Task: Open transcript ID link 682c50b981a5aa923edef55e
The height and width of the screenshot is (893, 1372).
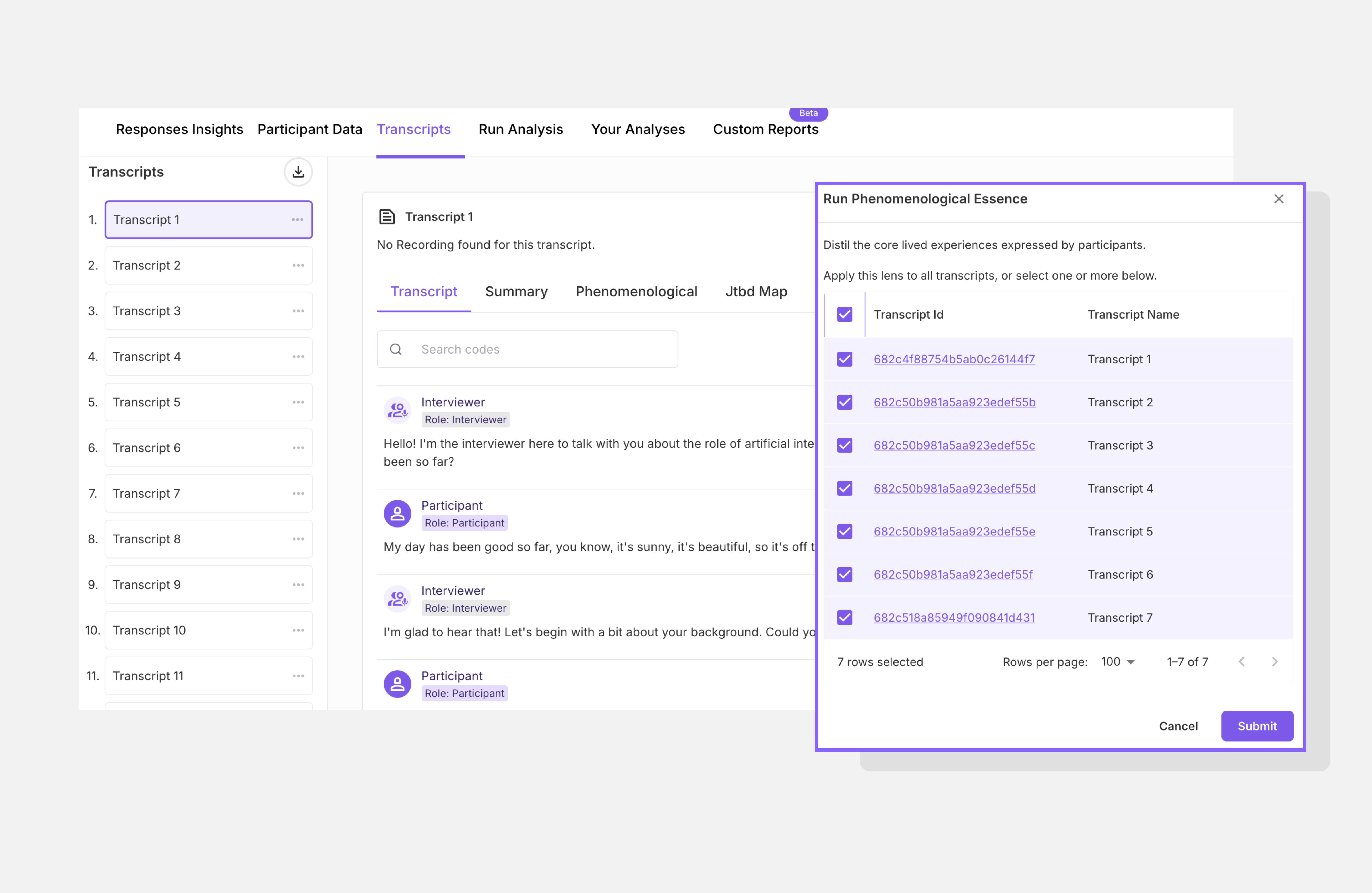Action: click(x=954, y=531)
